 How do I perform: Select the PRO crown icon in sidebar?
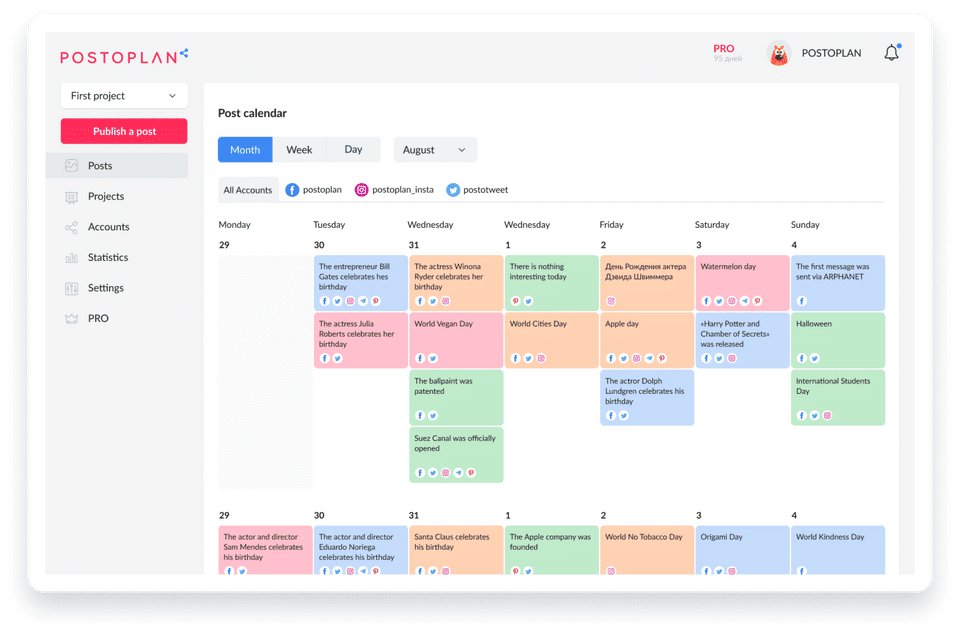coord(72,319)
